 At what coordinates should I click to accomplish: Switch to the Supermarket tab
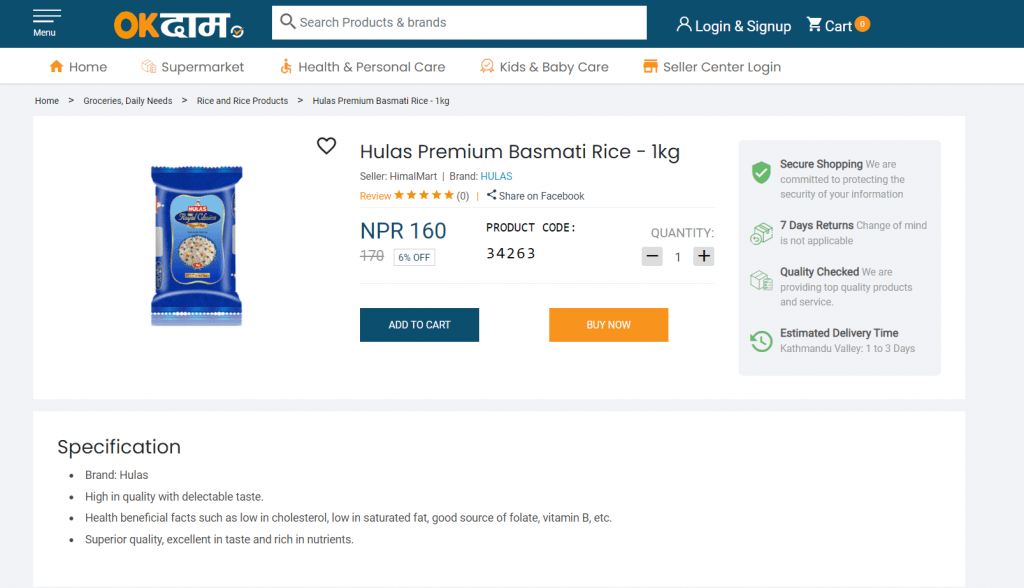click(x=193, y=66)
